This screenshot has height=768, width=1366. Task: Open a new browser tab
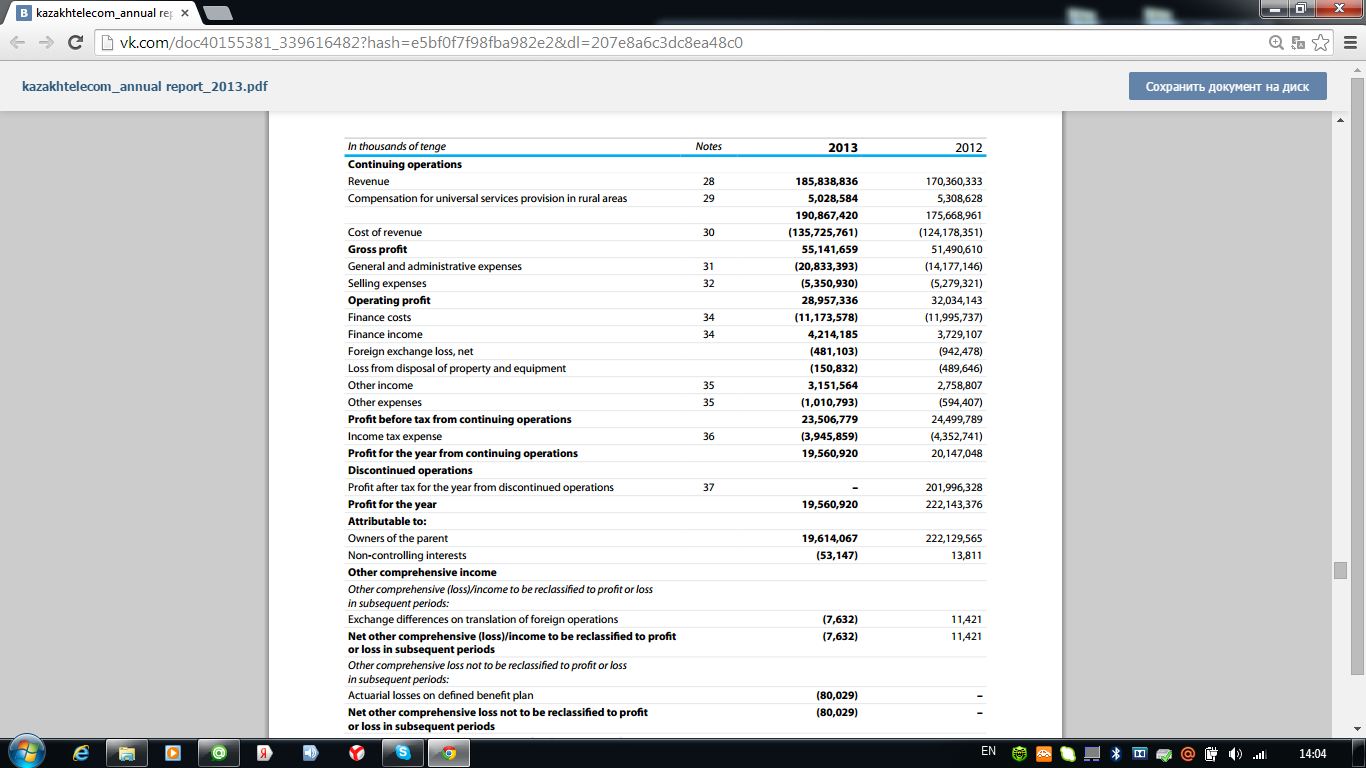(217, 13)
